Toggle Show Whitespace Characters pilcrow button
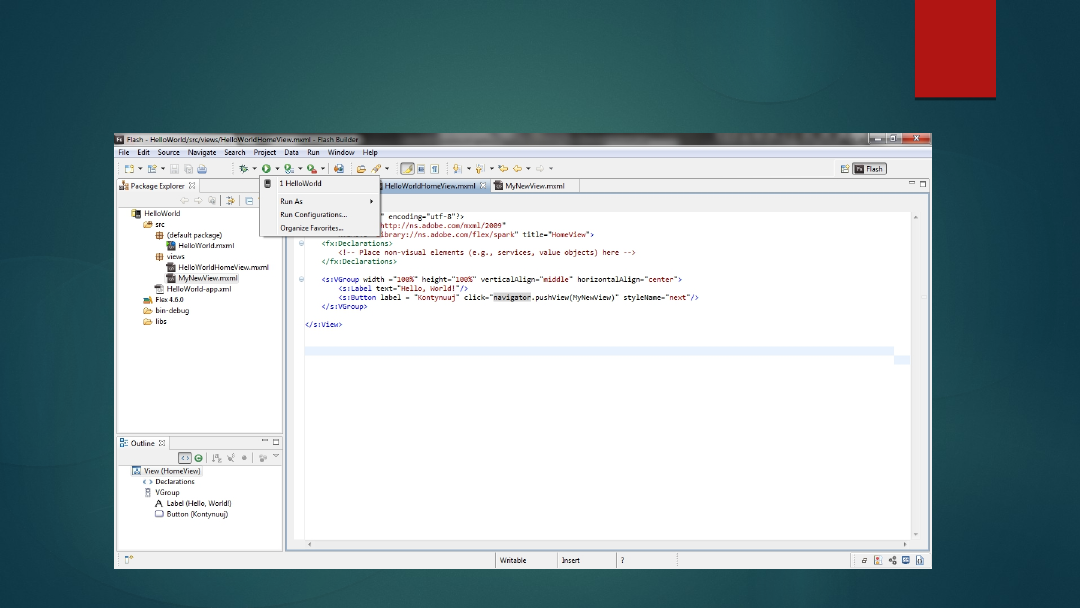The height and width of the screenshot is (608, 1080). pyautogui.click(x=435, y=169)
